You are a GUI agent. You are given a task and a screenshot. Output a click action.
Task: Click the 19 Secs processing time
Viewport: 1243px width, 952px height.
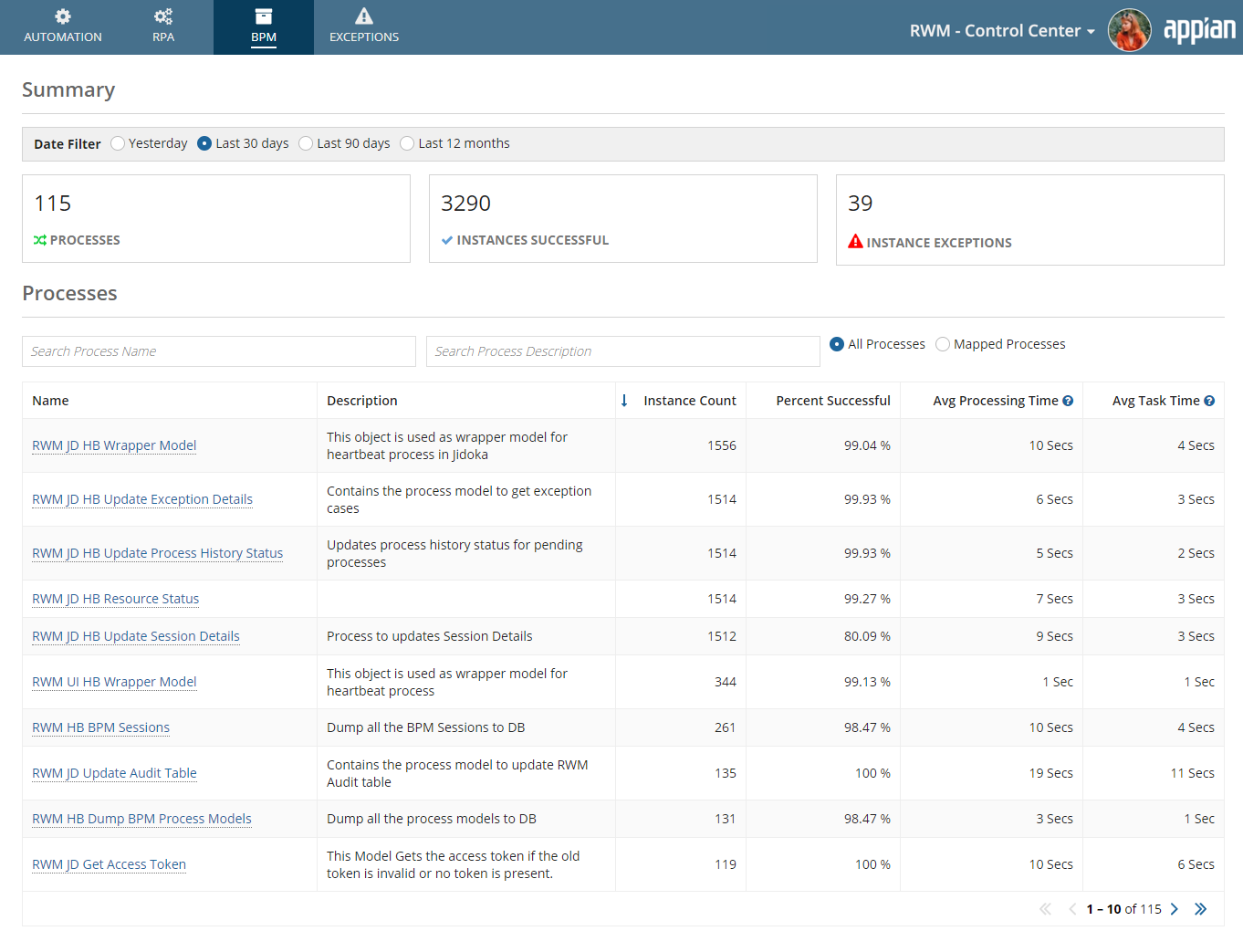pos(1051,773)
